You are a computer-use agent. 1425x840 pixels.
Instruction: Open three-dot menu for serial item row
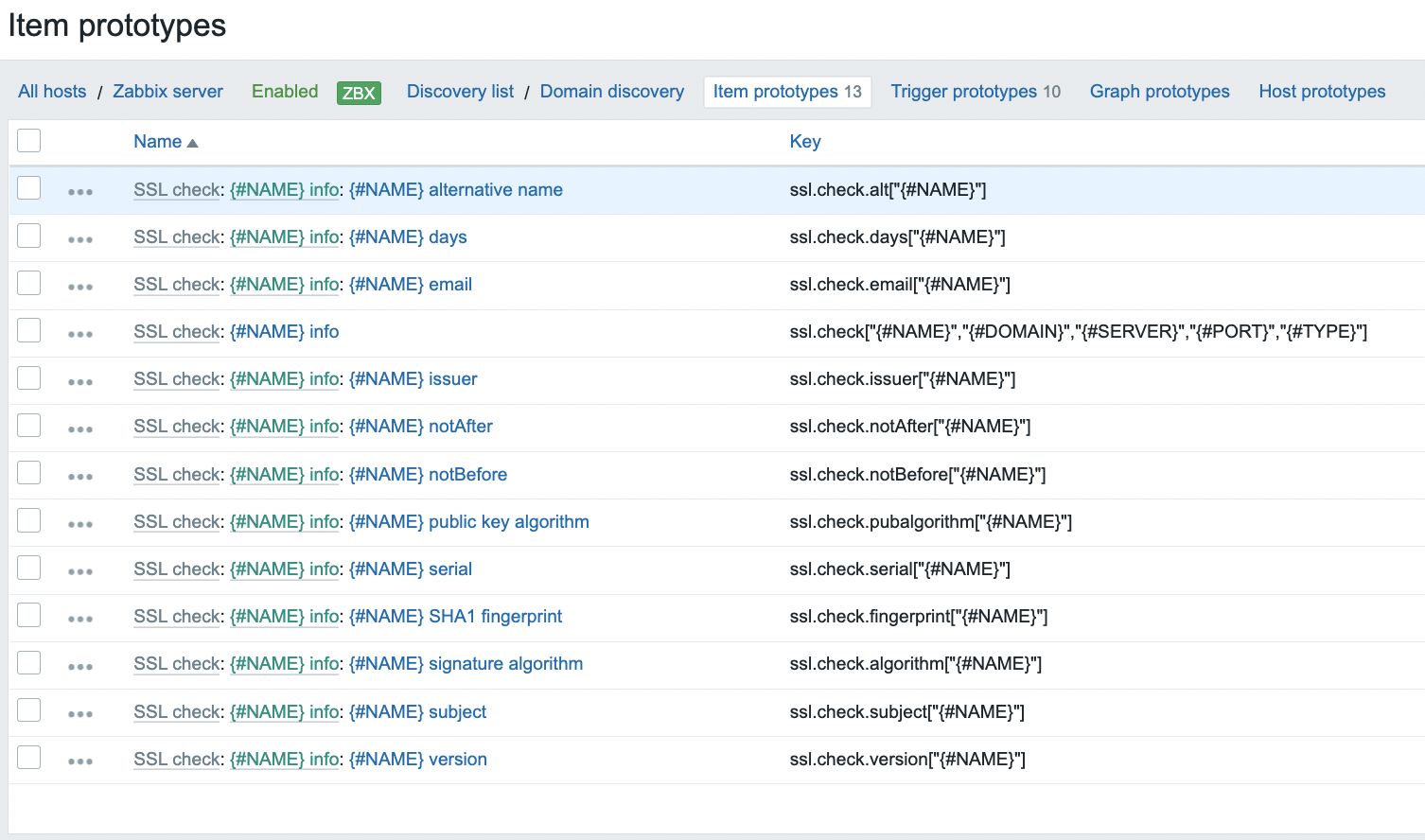[80, 571]
